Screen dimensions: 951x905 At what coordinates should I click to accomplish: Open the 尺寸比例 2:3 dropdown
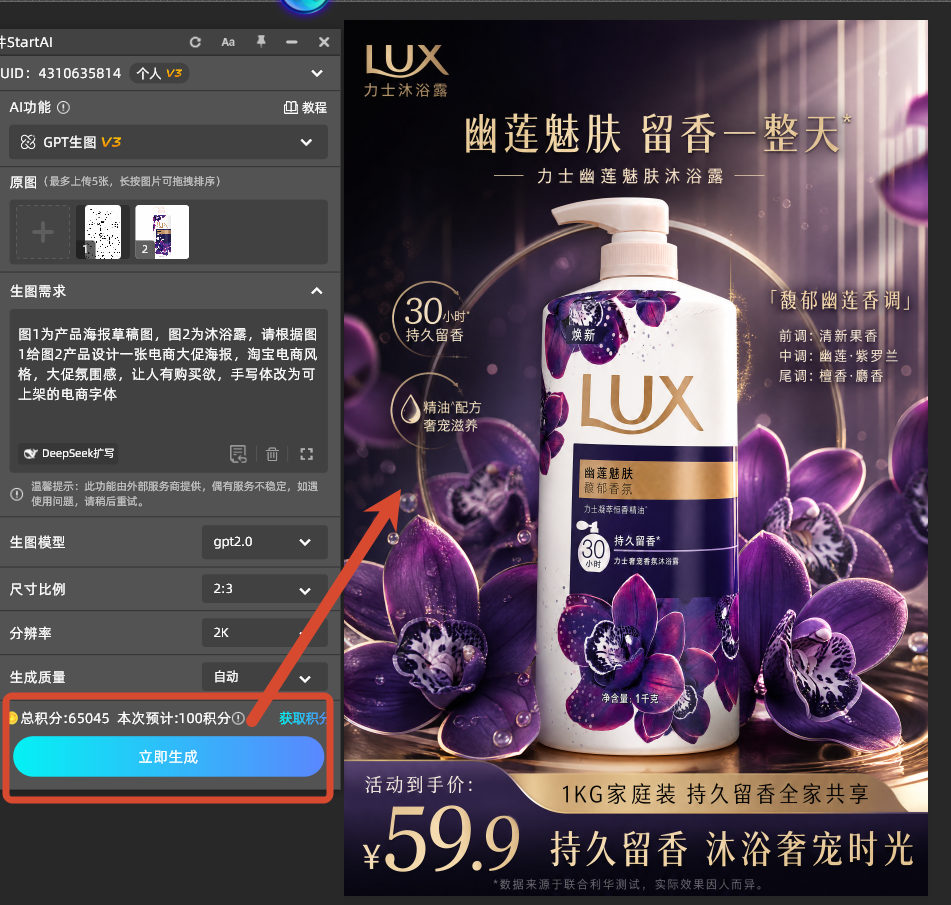(264, 588)
